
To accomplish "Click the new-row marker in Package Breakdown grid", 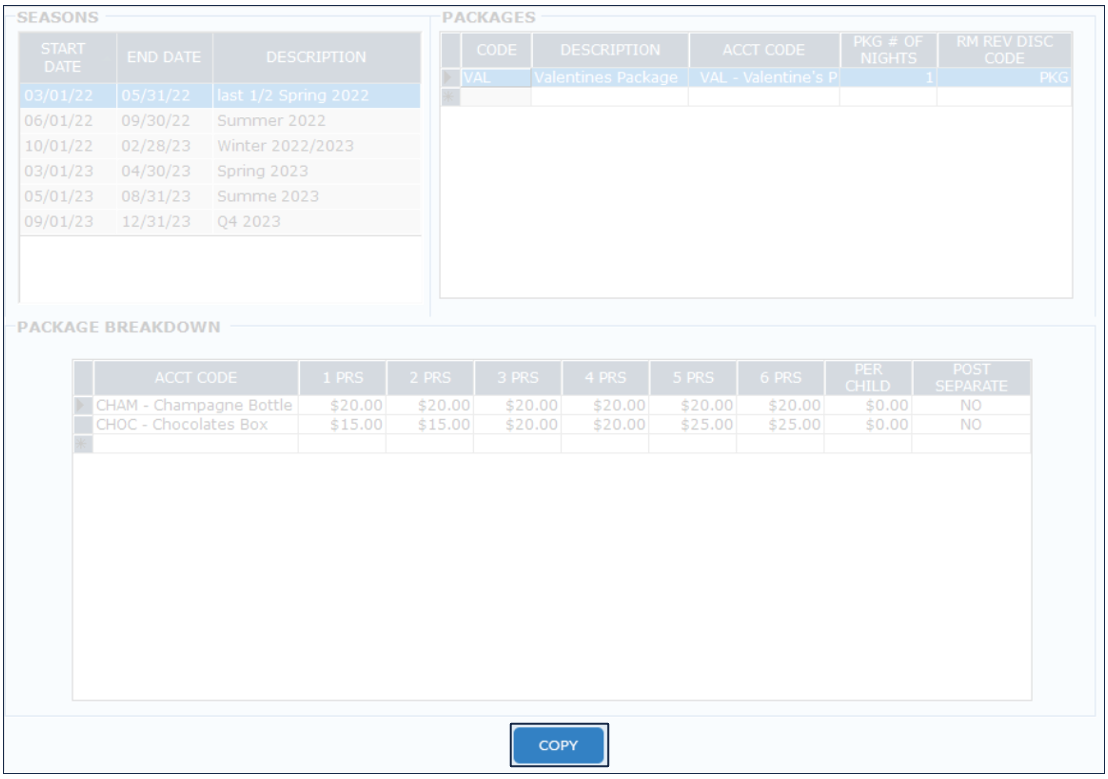I will pos(83,444).
